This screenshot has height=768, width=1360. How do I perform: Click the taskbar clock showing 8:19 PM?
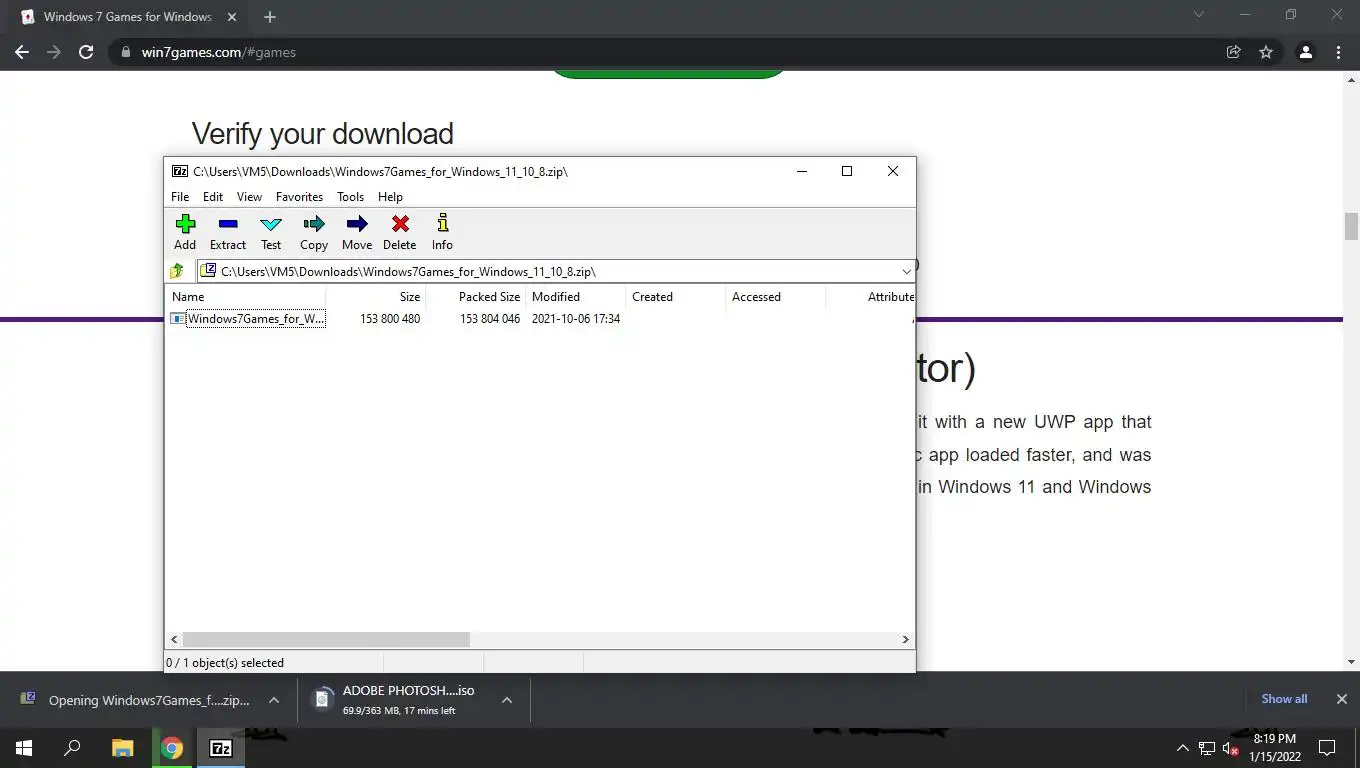tap(1274, 748)
